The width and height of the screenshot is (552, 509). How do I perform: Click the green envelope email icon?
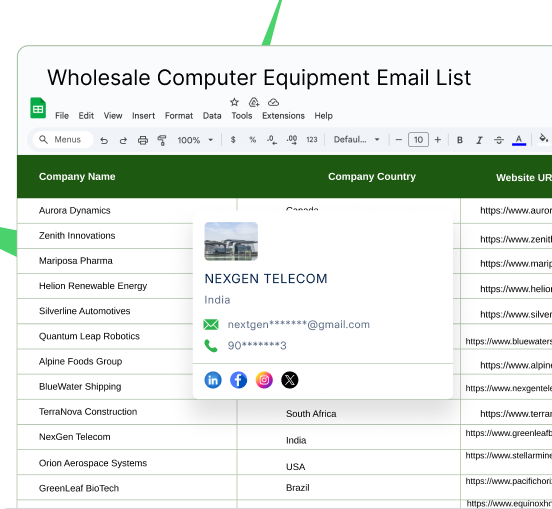(x=211, y=325)
